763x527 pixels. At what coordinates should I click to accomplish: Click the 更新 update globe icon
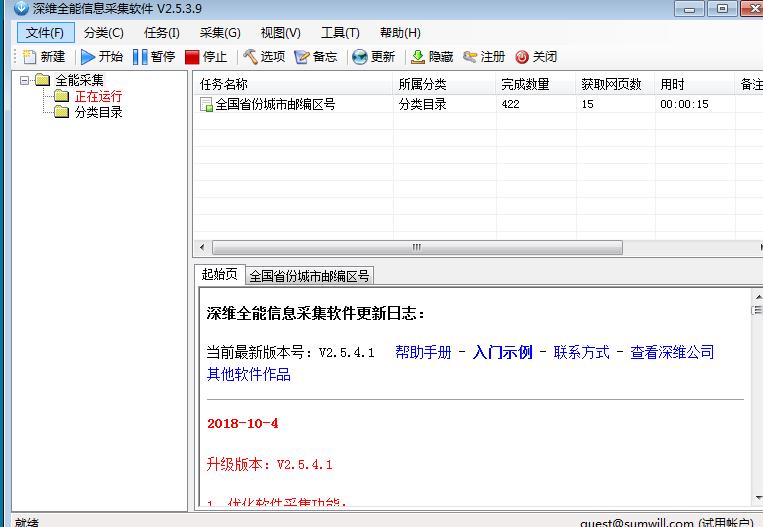(360, 57)
